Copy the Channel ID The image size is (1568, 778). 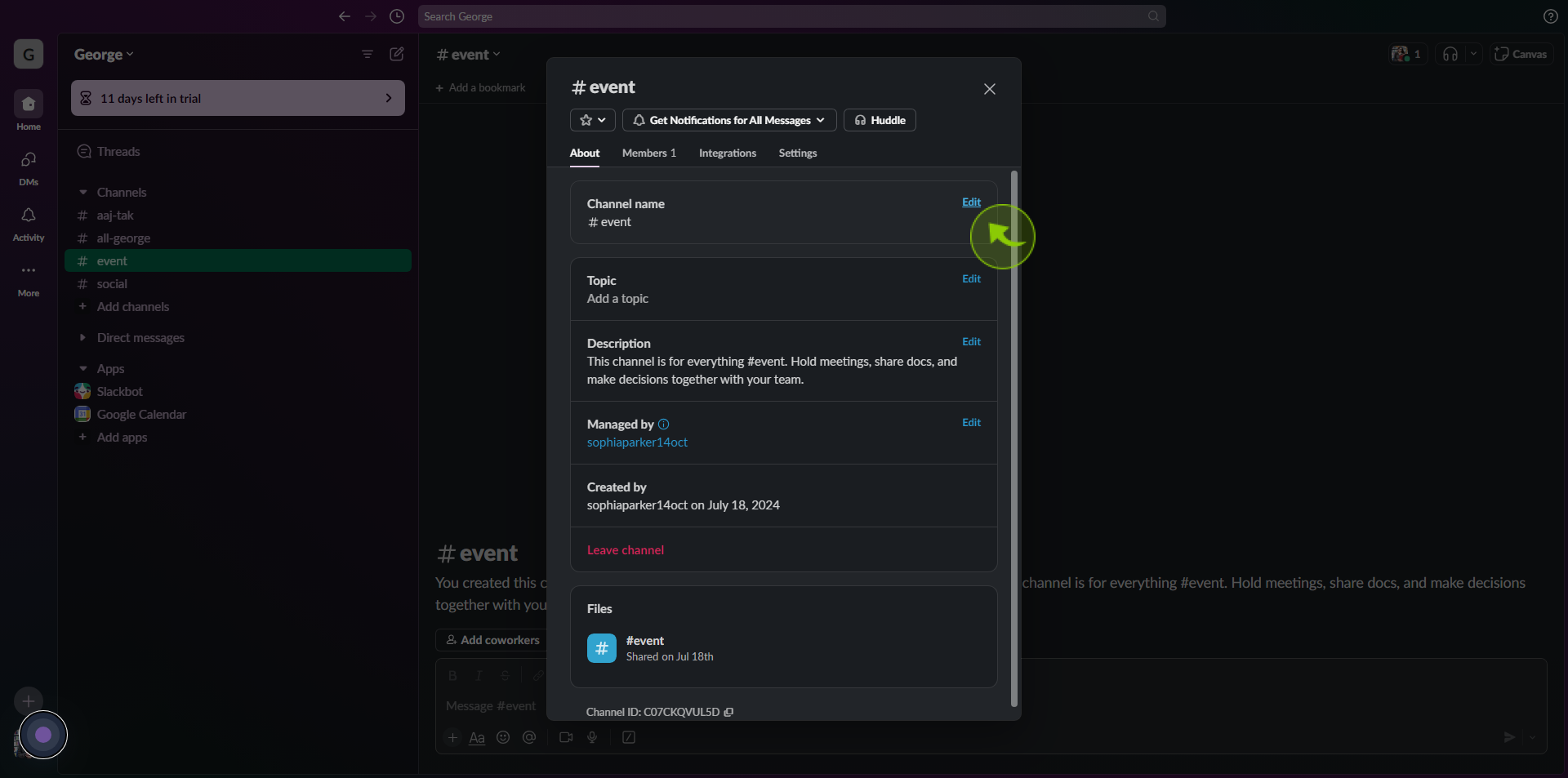pyautogui.click(x=728, y=712)
